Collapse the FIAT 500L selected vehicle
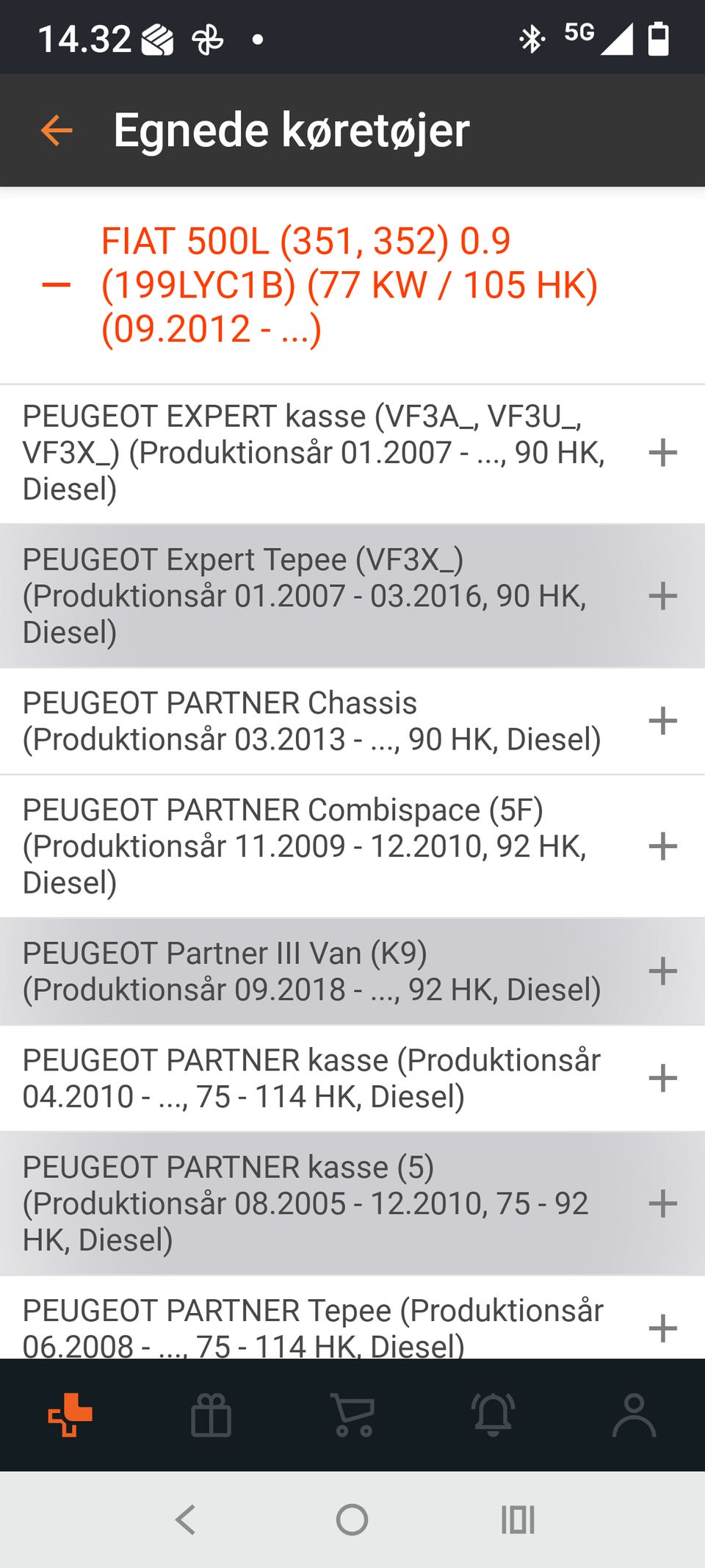This screenshot has width=705, height=1568. [57, 285]
